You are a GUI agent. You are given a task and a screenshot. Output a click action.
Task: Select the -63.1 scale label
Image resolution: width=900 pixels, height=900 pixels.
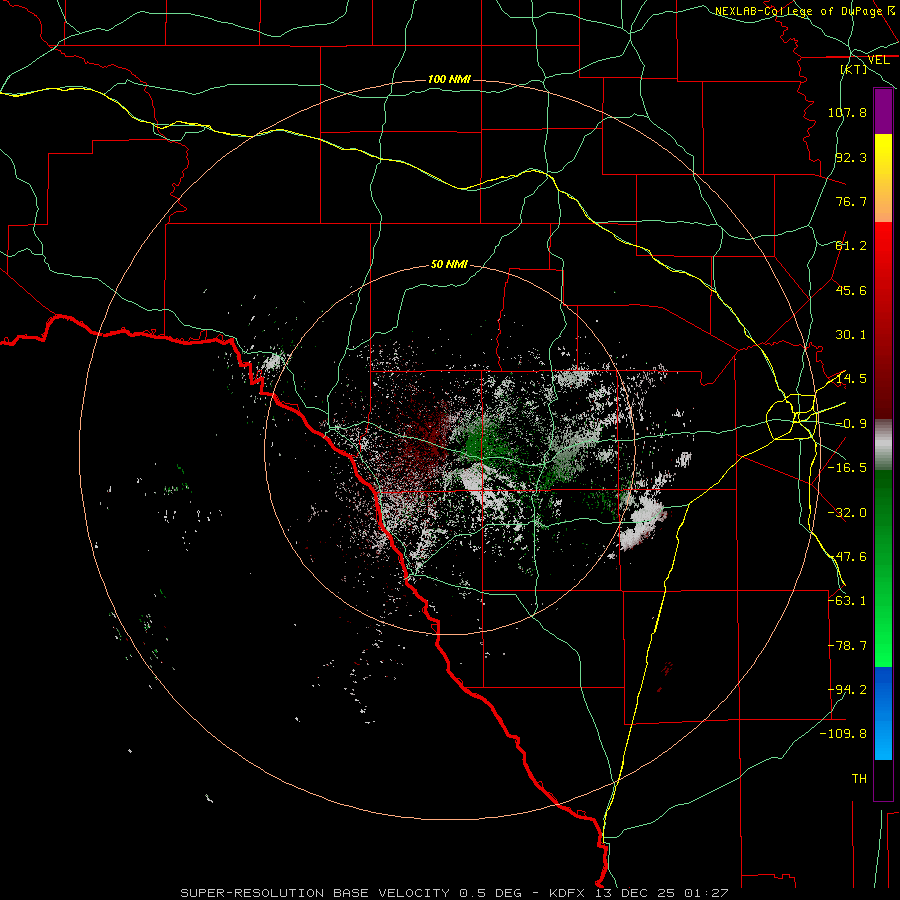847,601
